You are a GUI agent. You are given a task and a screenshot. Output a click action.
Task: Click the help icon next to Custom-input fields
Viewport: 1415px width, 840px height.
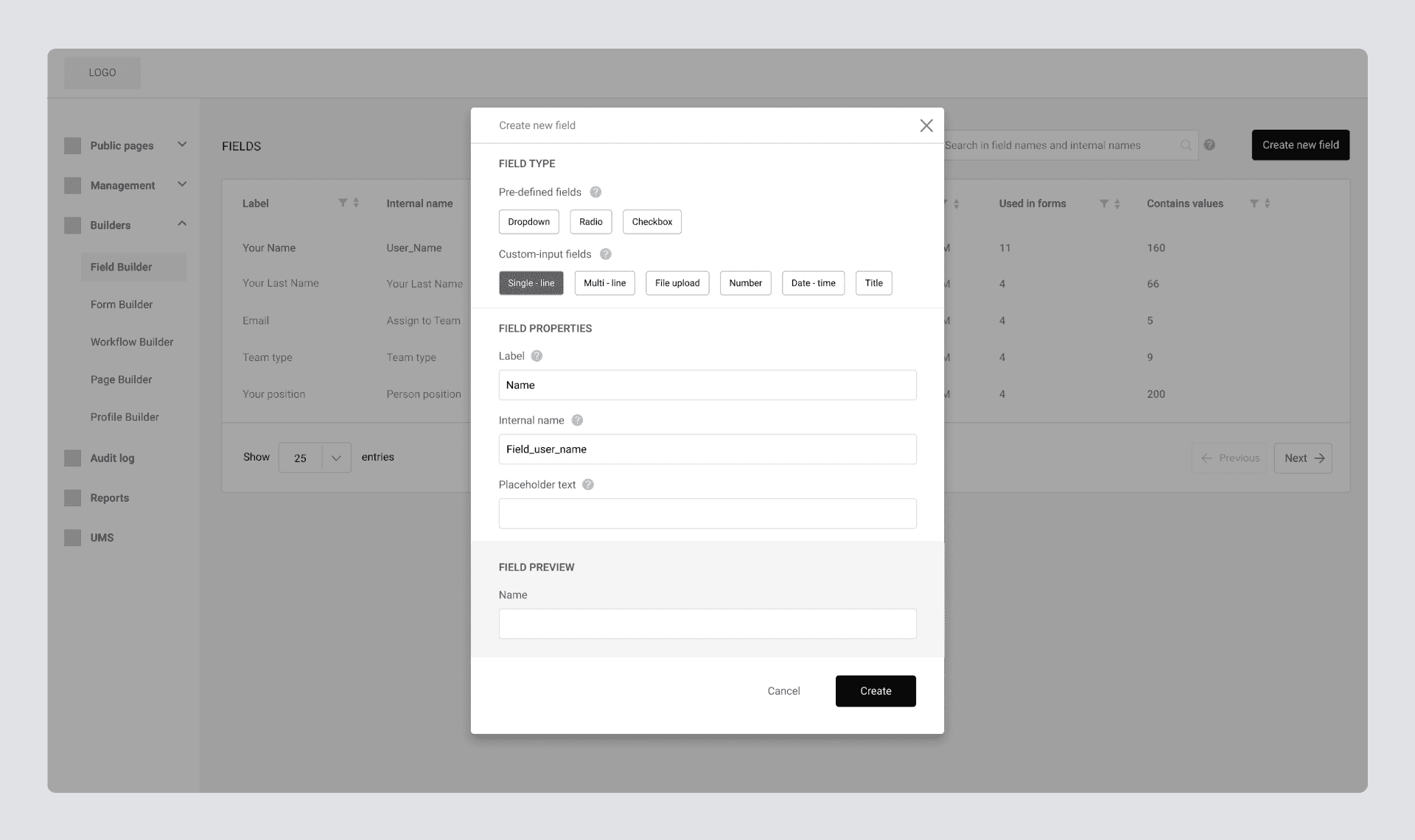[x=606, y=253]
